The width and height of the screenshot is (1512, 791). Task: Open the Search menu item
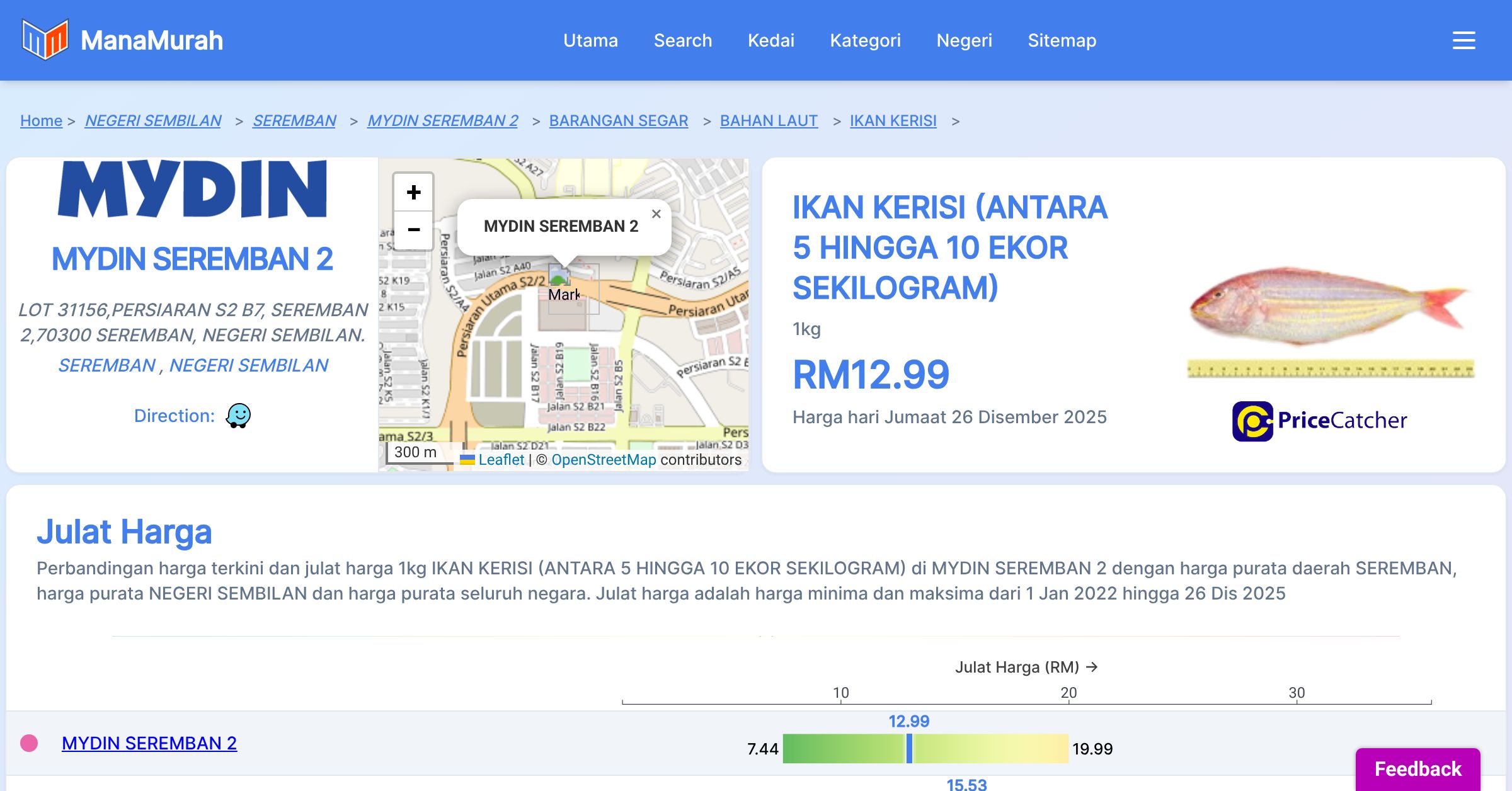(682, 40)
